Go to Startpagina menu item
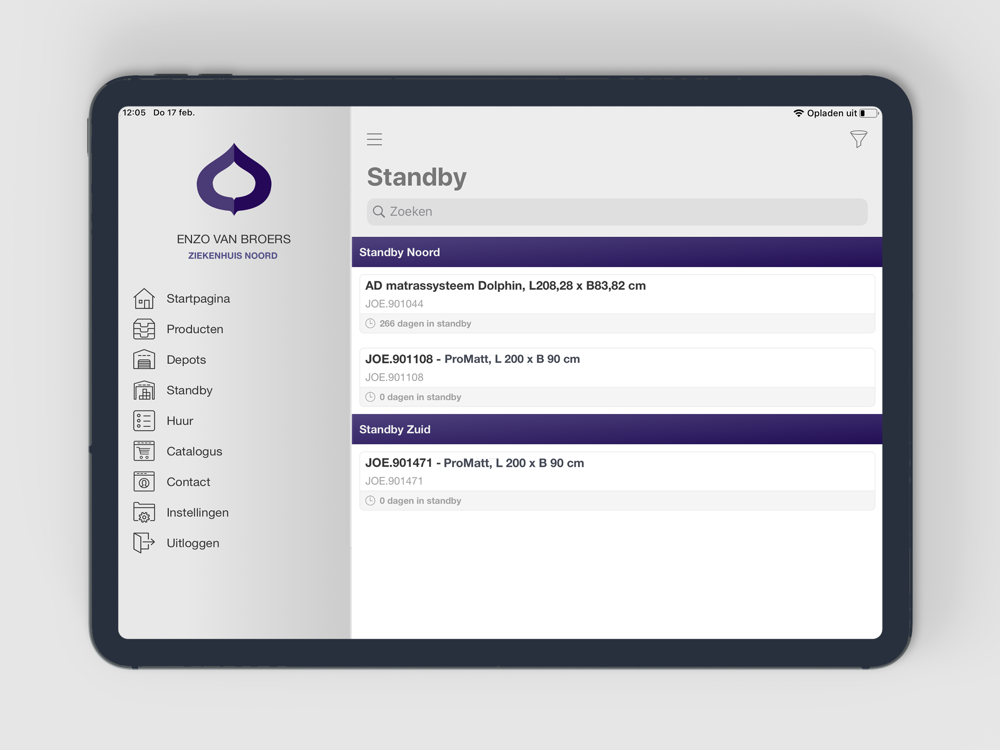Image resolution: width=1000 pixels, height=750 pixels. [x=198, y=298]
